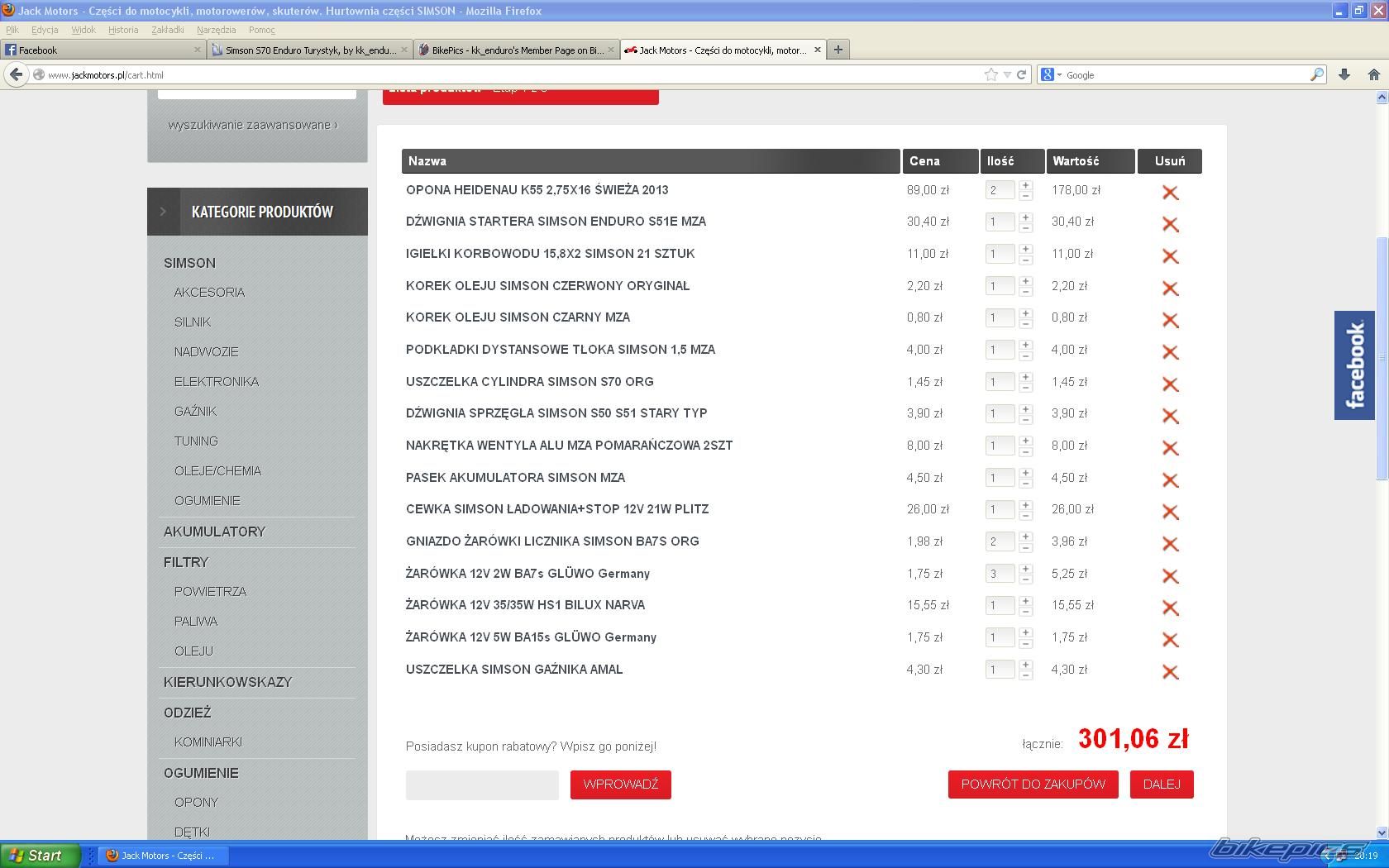
Task: Click the POWRÓT DO ZAKUPÓW button
Action: pyautogui.click(x=1033, y=785)
